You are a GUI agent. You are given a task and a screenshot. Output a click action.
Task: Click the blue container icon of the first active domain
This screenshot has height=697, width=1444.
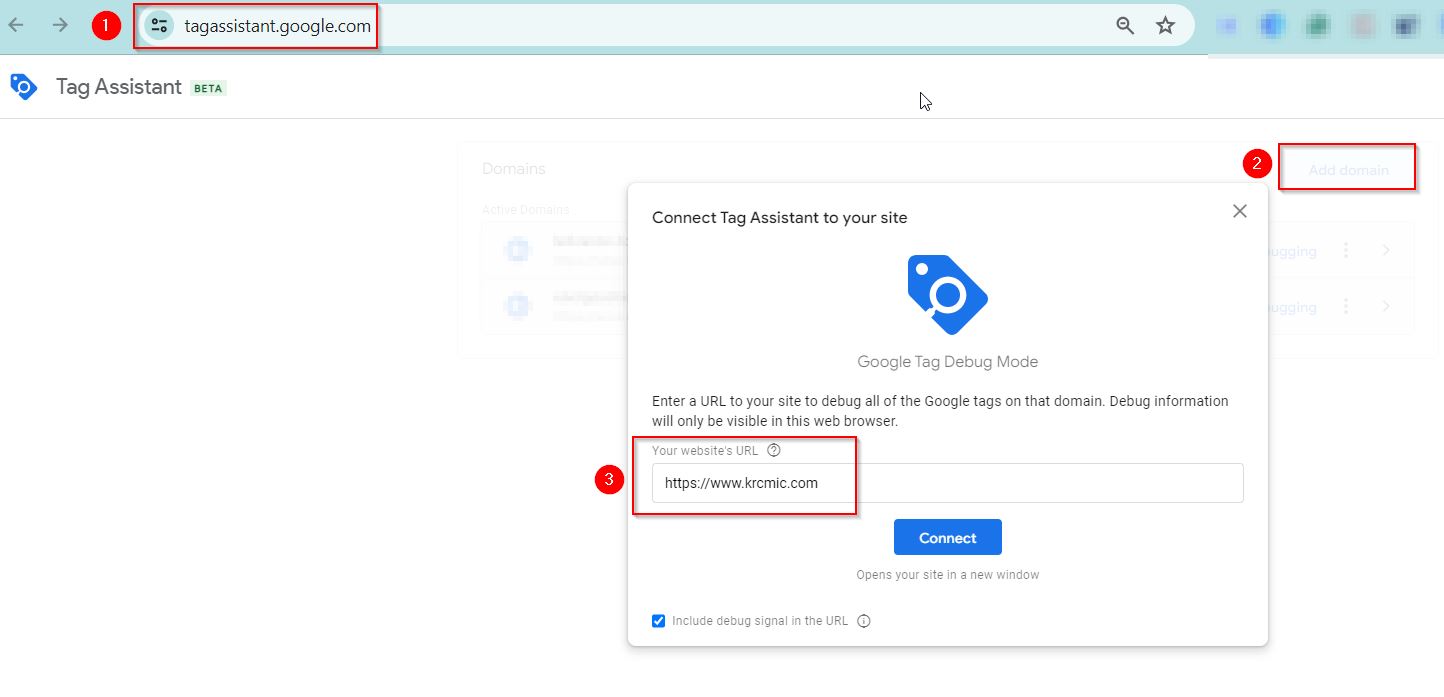coord(516,249)
